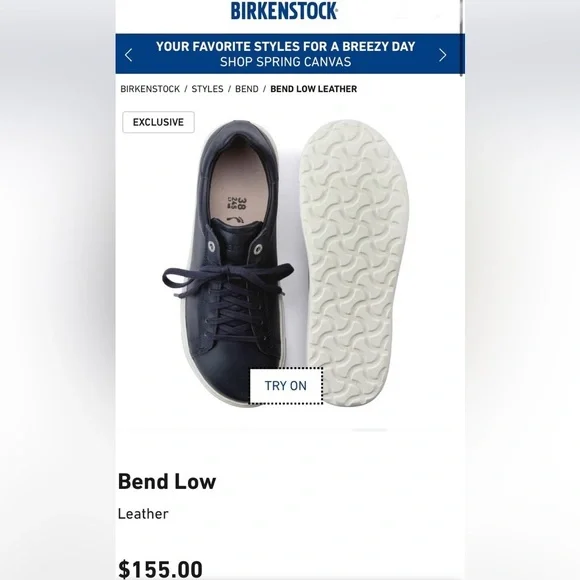Click the Exclusive badge
This screenshot has height=580, width=580.
[158, 122]
